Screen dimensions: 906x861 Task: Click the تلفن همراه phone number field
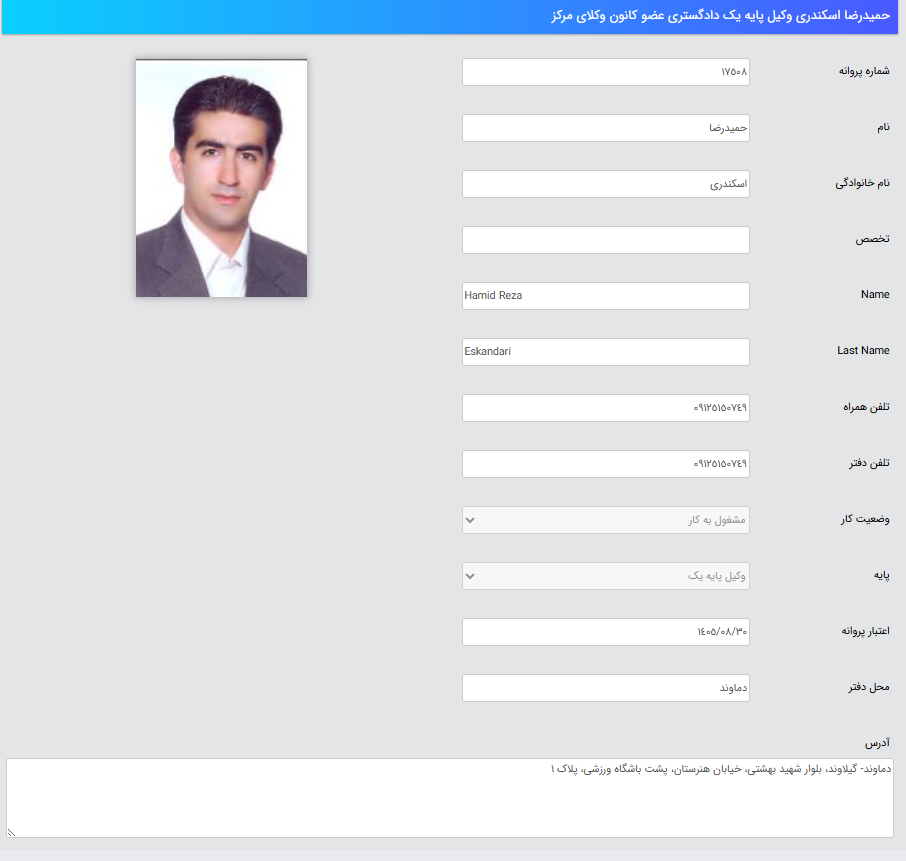(605, 408)
